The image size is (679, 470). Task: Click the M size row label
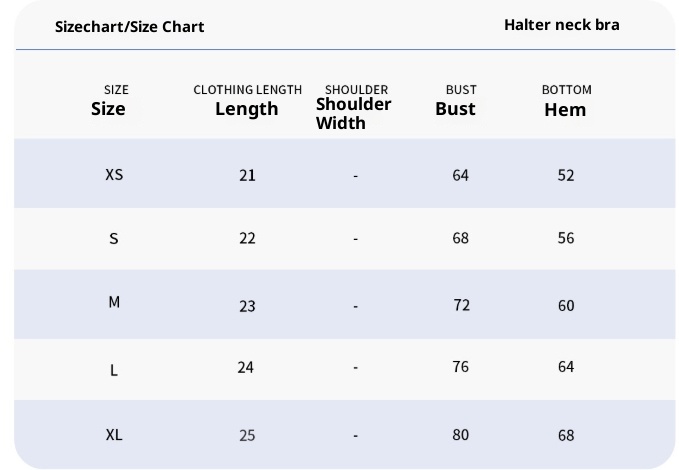pos(114,302)
